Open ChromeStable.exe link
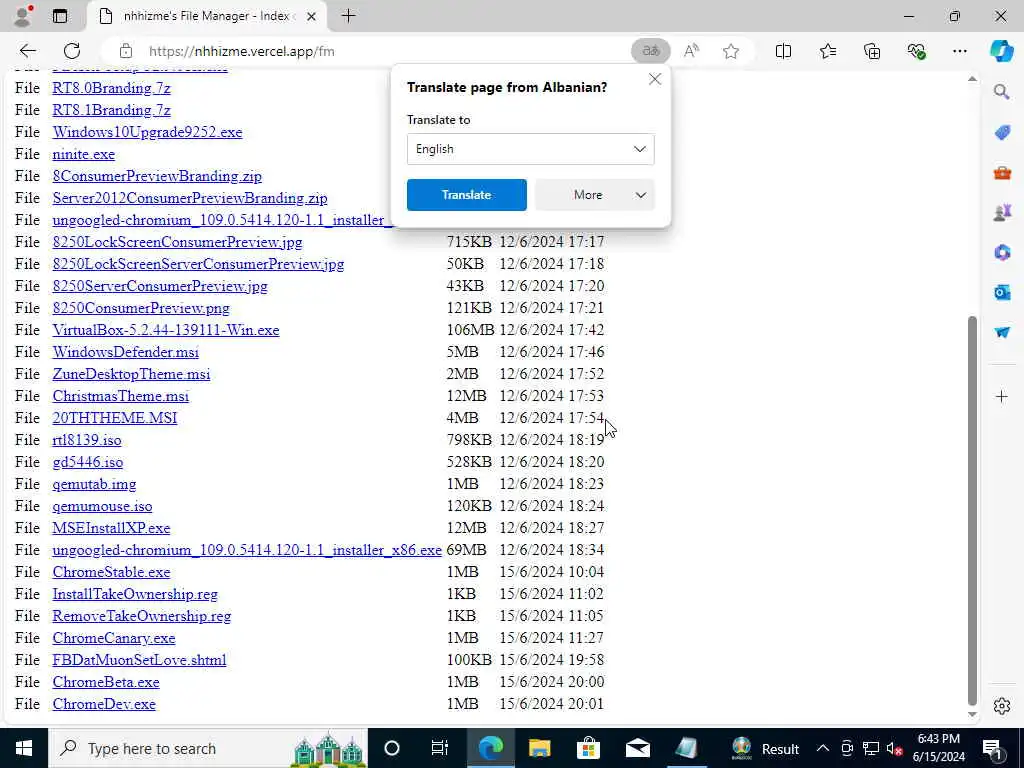Screen dimensions: 1024x768 tap(112, 572)
